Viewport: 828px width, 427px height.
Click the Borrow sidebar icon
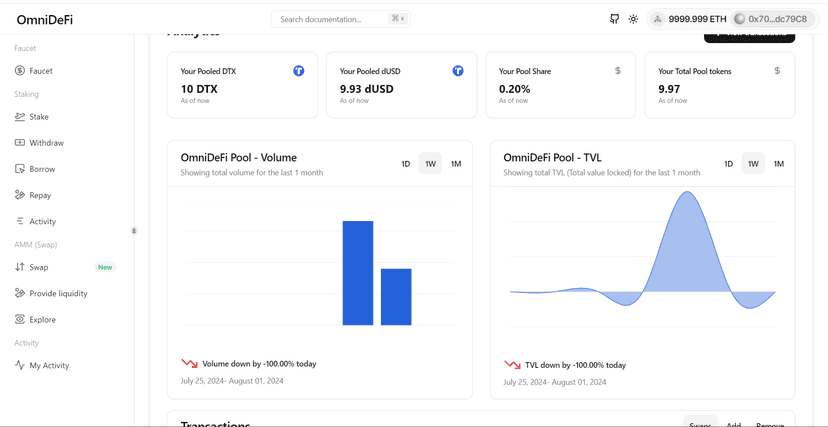20,169
